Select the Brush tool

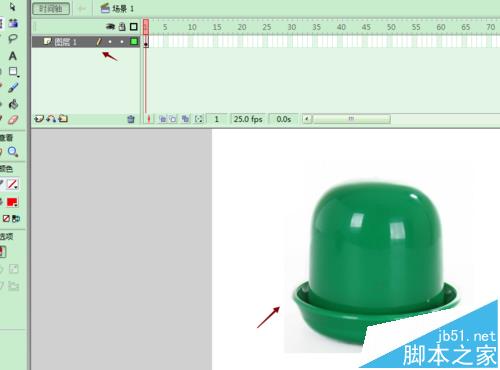pos(13,87)
